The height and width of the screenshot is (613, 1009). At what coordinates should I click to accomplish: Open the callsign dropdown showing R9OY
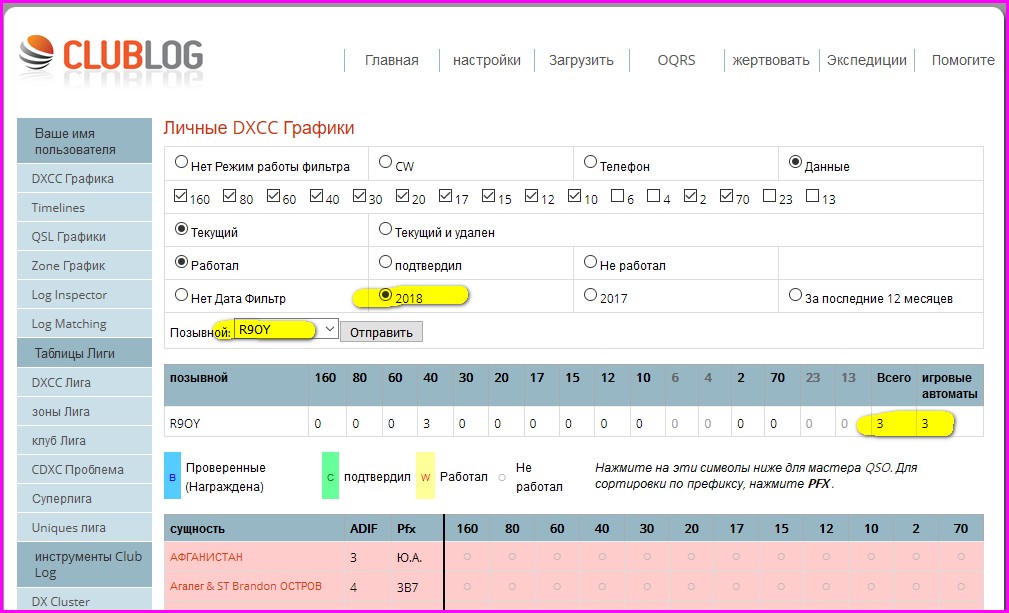point(286,330)
